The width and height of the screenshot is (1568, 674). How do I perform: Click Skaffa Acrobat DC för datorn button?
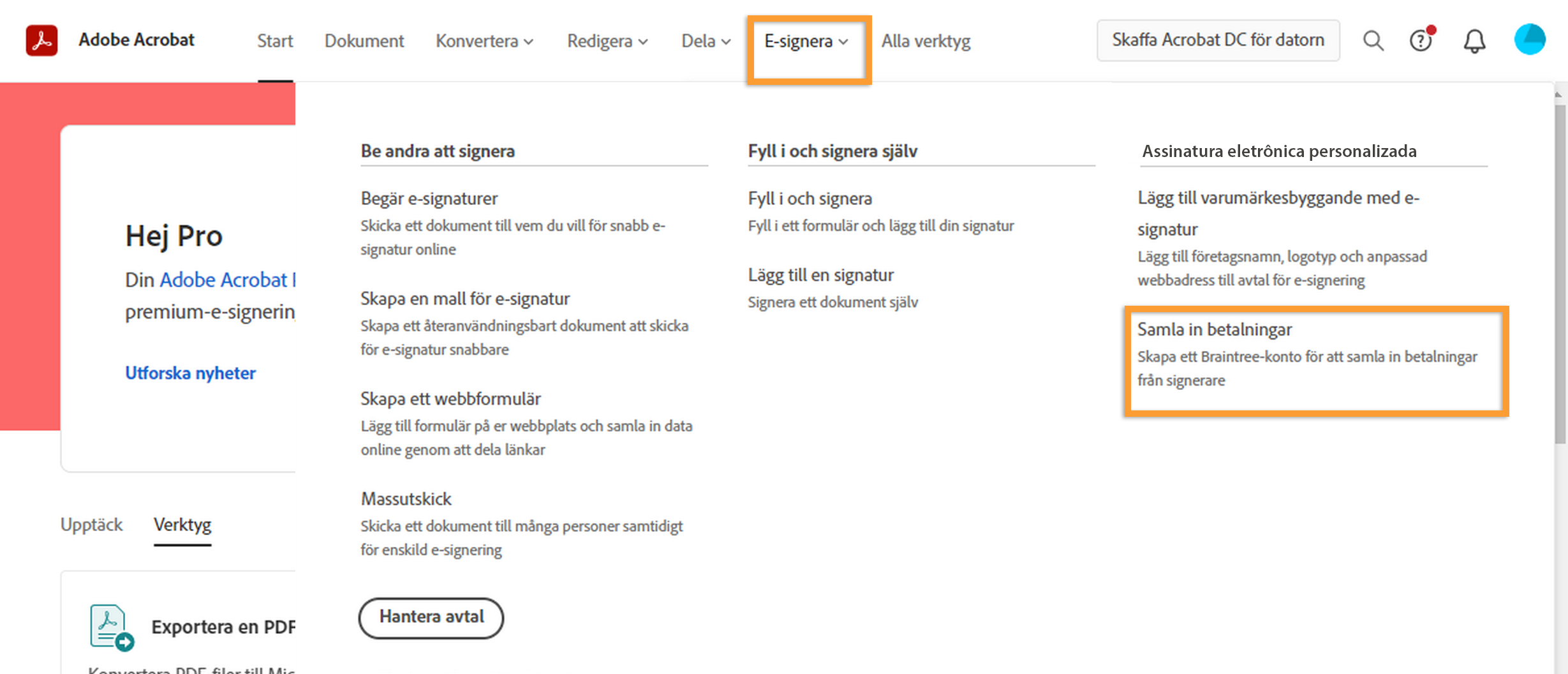pyautogui.click(x=1218, y=40)
